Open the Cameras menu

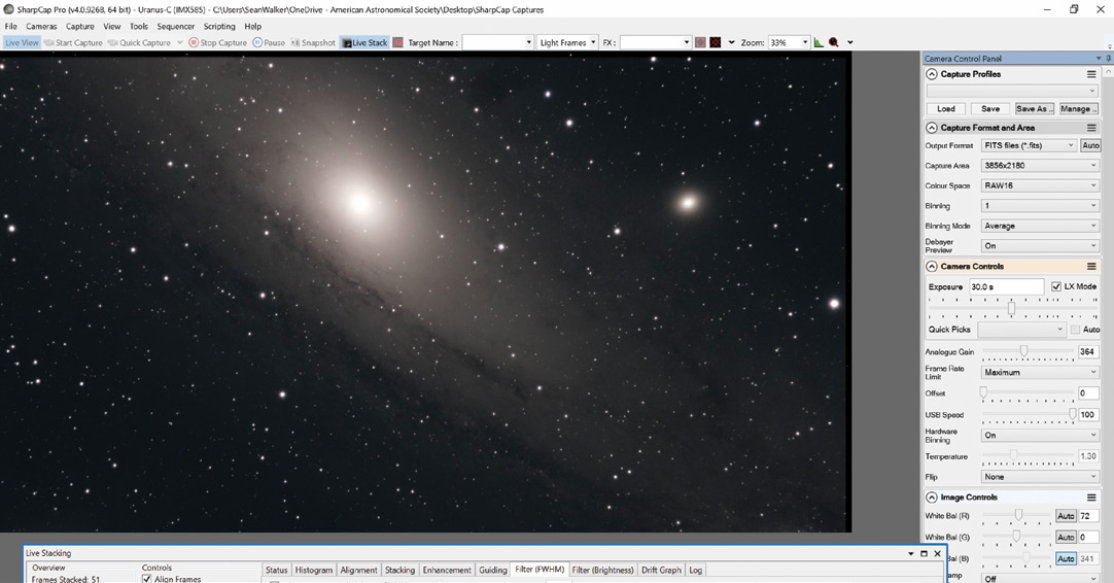[x=41, y=26]
